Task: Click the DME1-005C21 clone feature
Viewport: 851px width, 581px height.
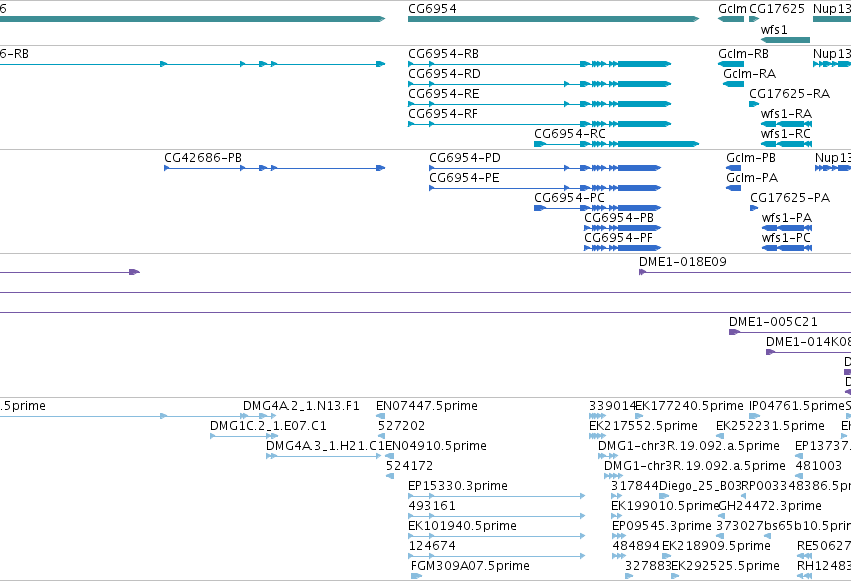Action: (790, 332)
